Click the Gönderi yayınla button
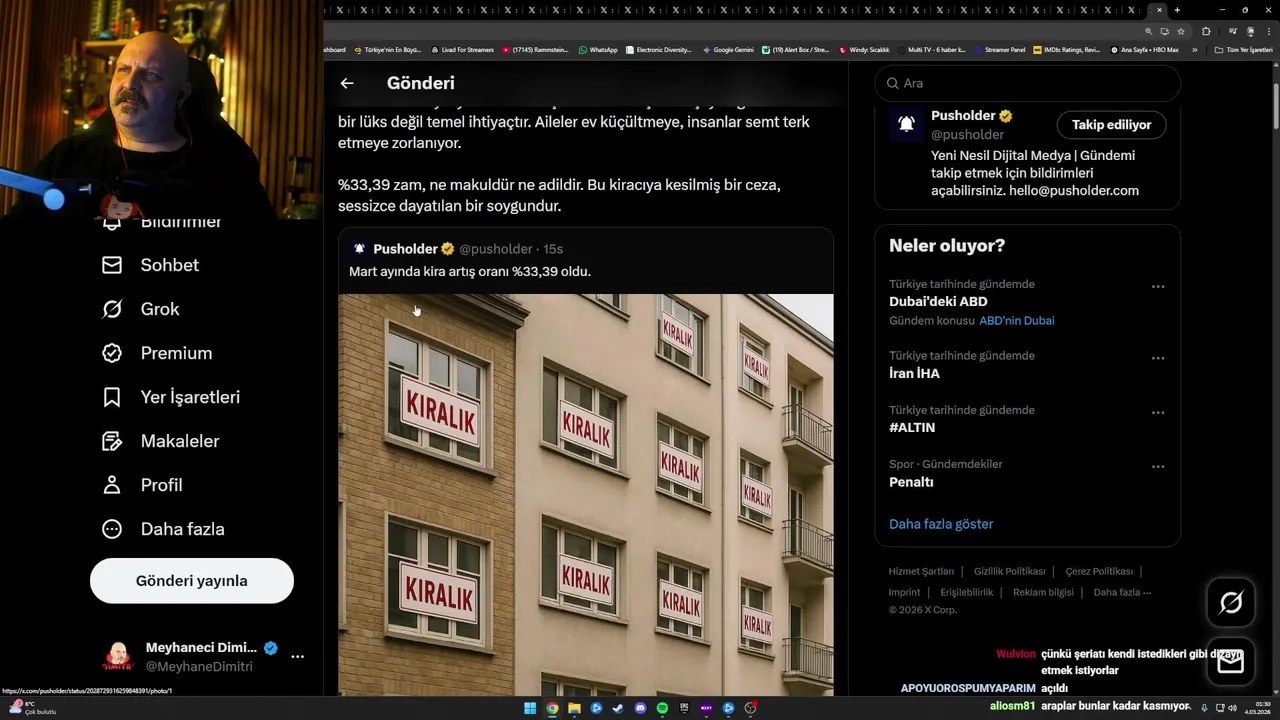The width and height of the screenshot is (1280, 720). click(x=192, y=581)
